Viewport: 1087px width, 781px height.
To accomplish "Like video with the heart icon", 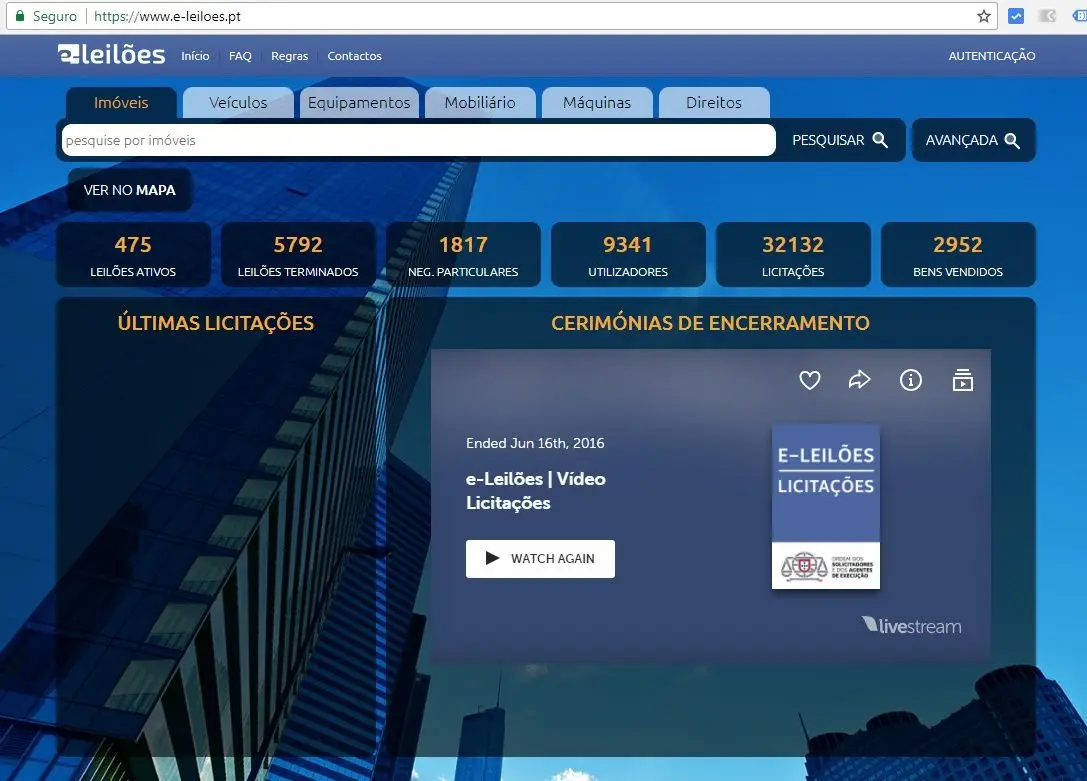I will pos(809,380).
